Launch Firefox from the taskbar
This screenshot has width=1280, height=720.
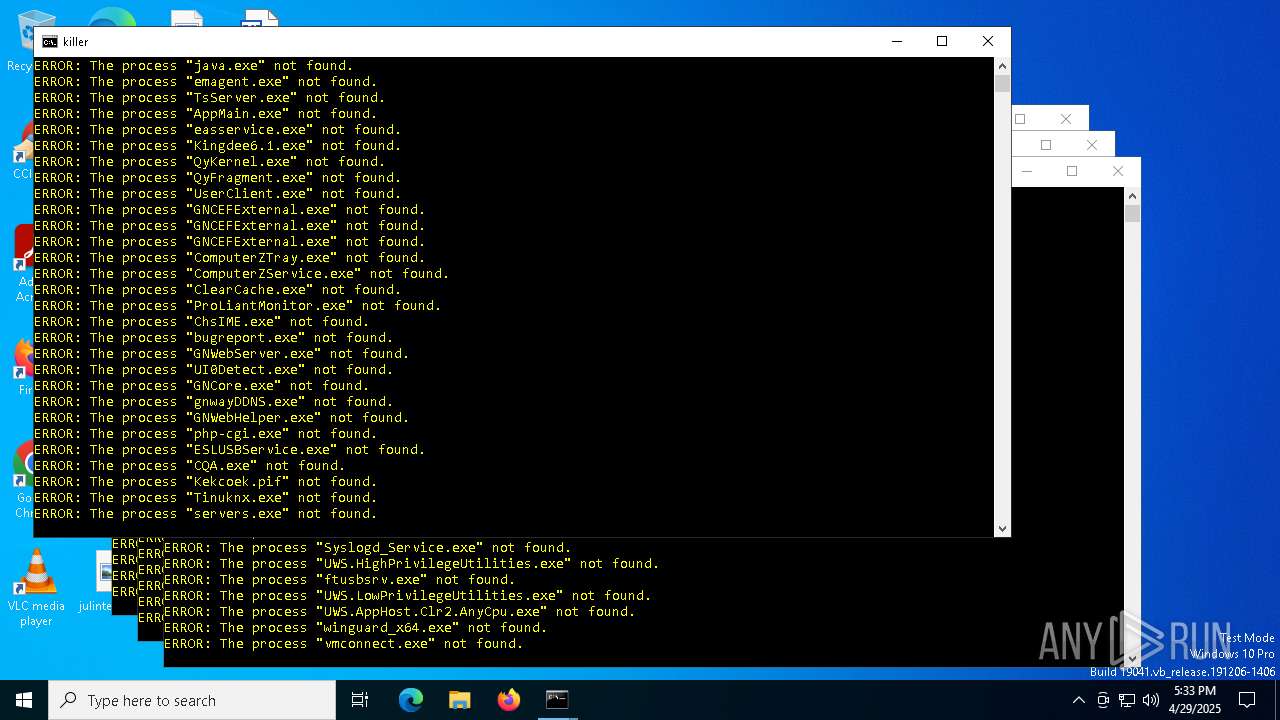pyautogui.click(x=509, y=700)
